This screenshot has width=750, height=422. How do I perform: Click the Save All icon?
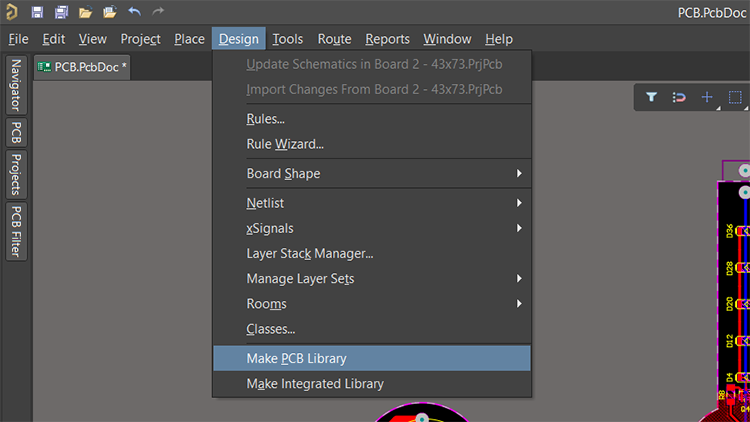pyautogui.click(x=61, y=12)
